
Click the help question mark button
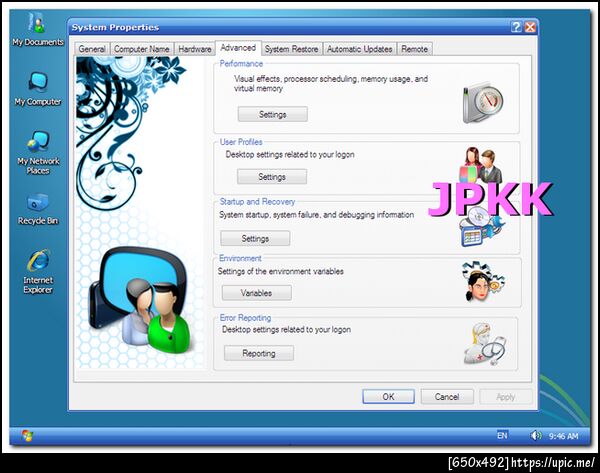click(516, 27)
